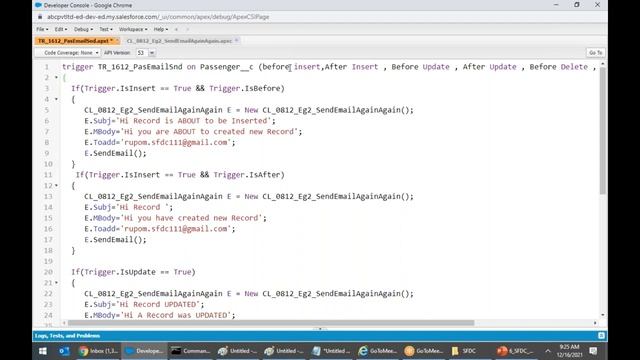Viewport: 640px width, 360px height.
Task: Open the Help menu
Action: (x=161, y=29)
